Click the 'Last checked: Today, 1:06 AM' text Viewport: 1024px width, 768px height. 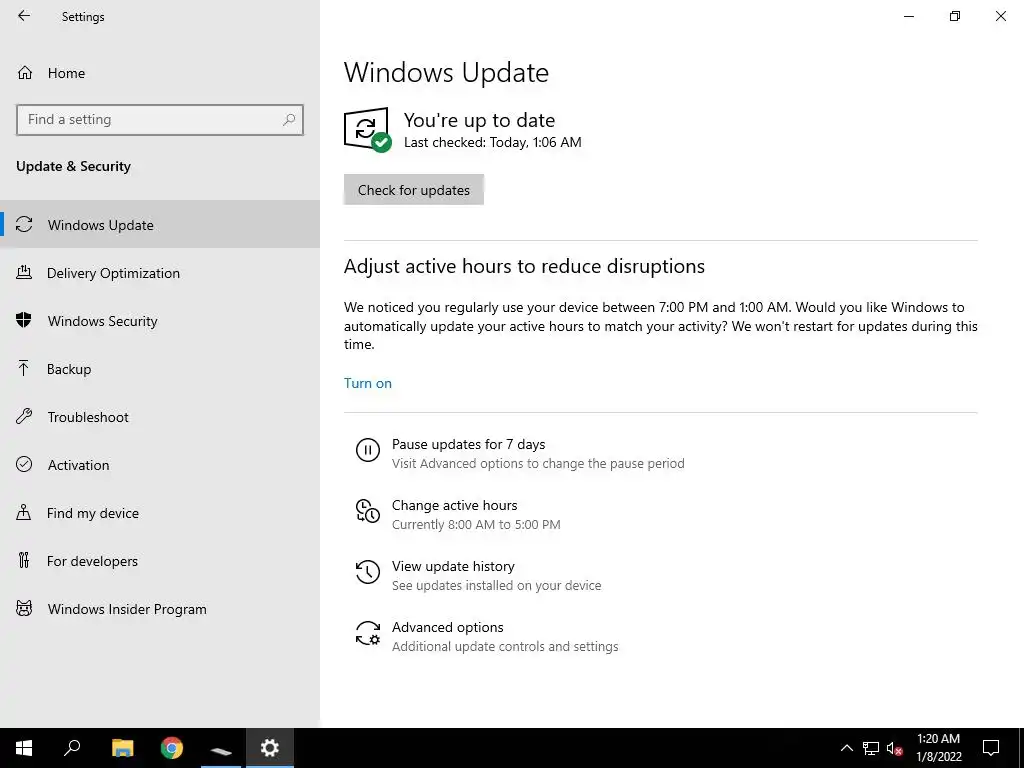492,142
